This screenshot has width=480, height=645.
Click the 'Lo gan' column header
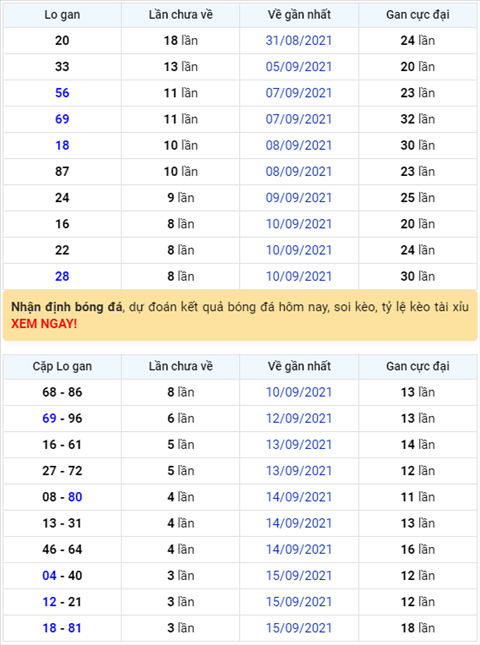(62, 15)
